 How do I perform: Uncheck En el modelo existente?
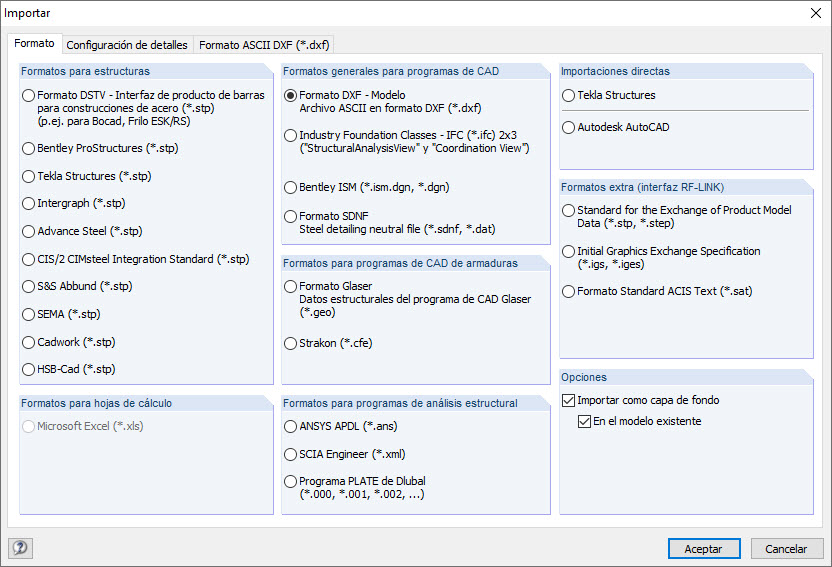(x=585, y=422)
